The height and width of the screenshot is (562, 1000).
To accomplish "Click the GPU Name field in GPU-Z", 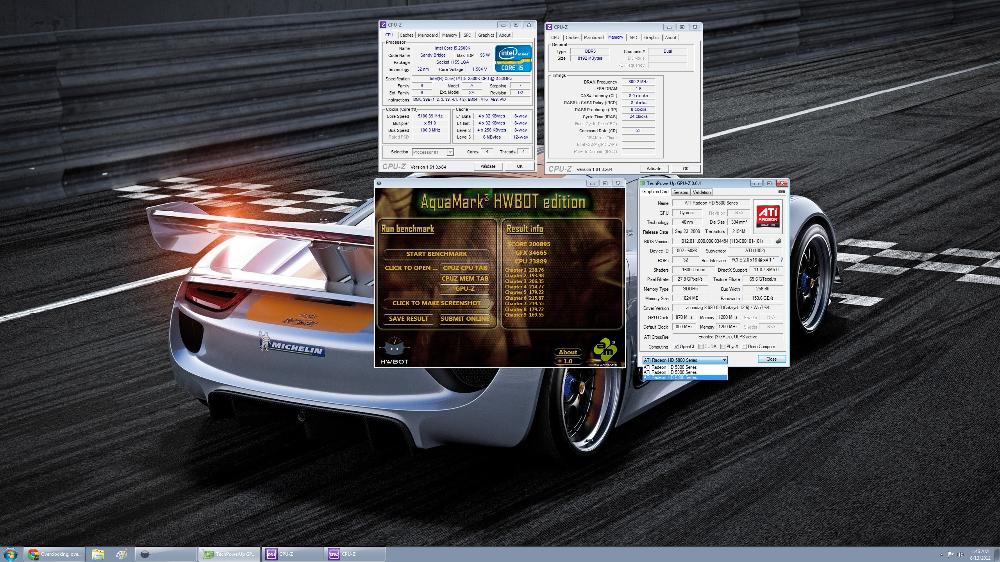I will click(x=710, y=203).
